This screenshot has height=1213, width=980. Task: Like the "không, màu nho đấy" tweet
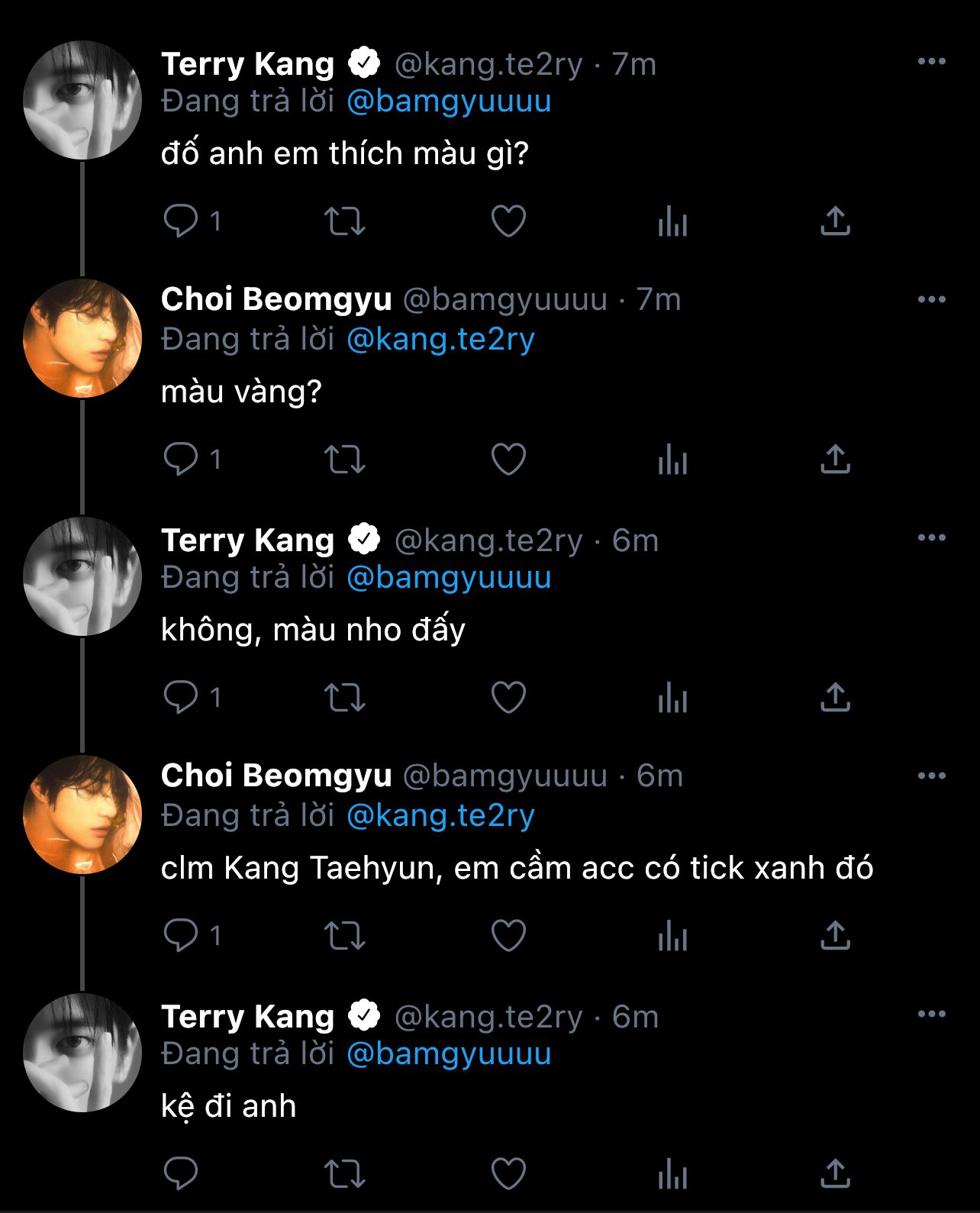508,698
